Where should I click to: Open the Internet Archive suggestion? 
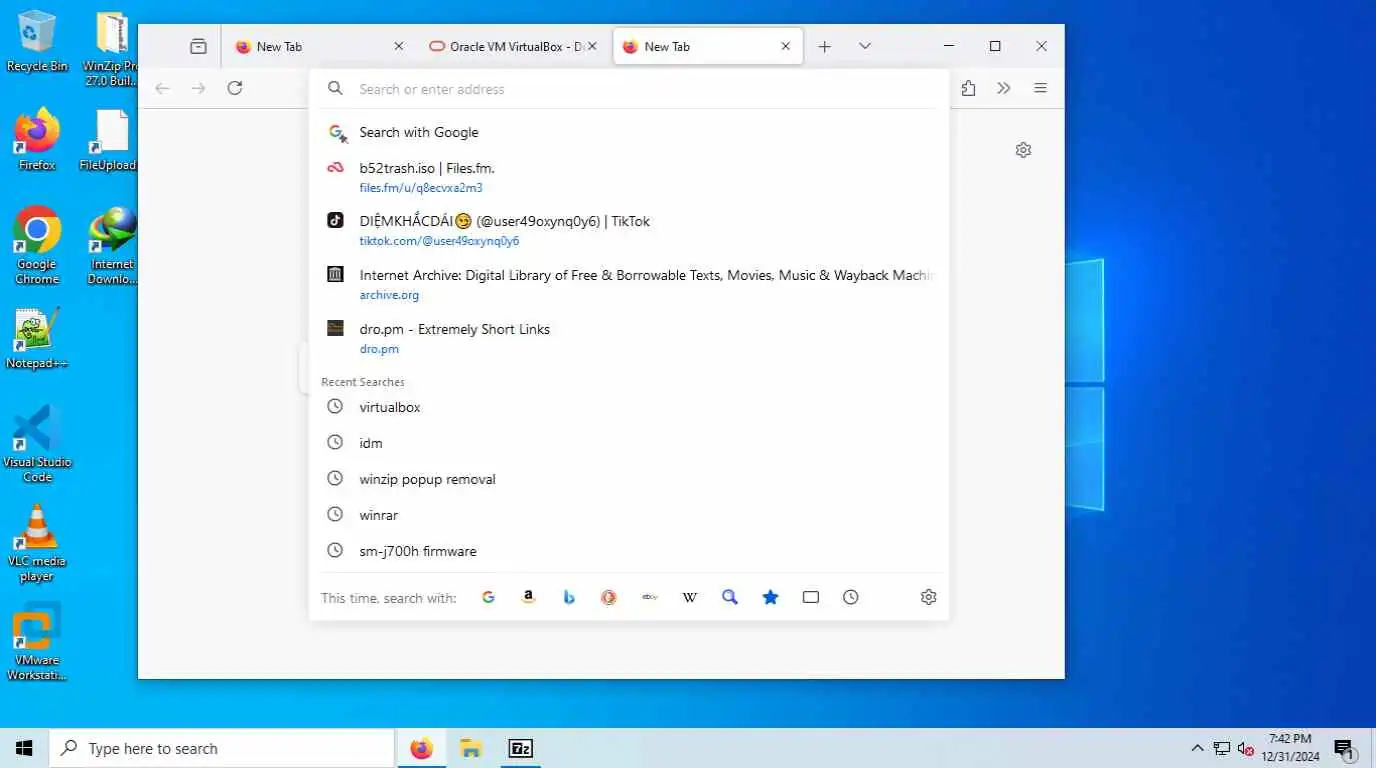630,284
